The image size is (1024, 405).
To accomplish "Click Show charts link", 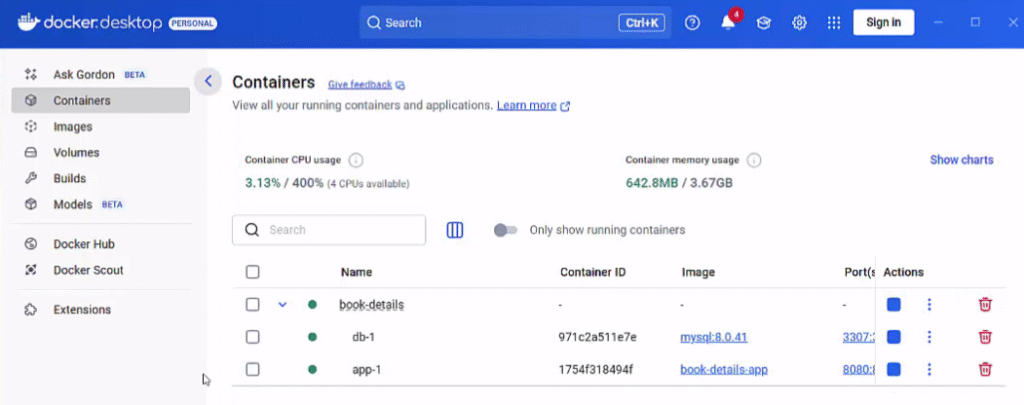I will click(961, 160).
